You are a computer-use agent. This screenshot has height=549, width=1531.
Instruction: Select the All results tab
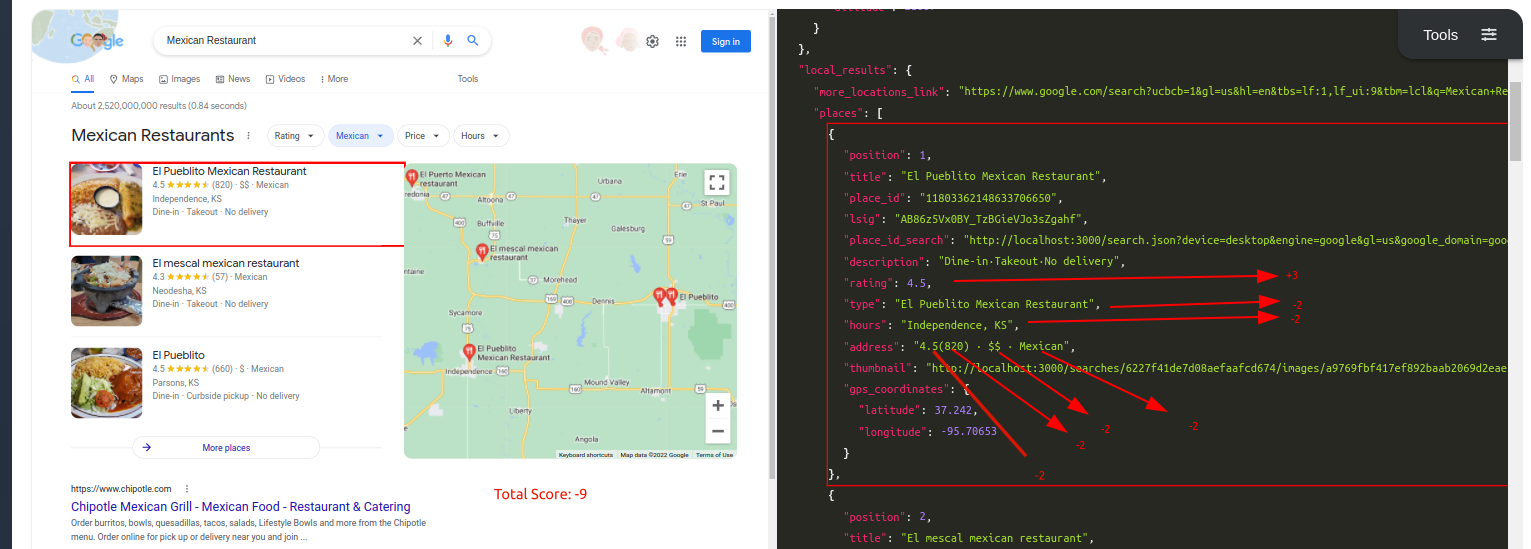[83, 79]
